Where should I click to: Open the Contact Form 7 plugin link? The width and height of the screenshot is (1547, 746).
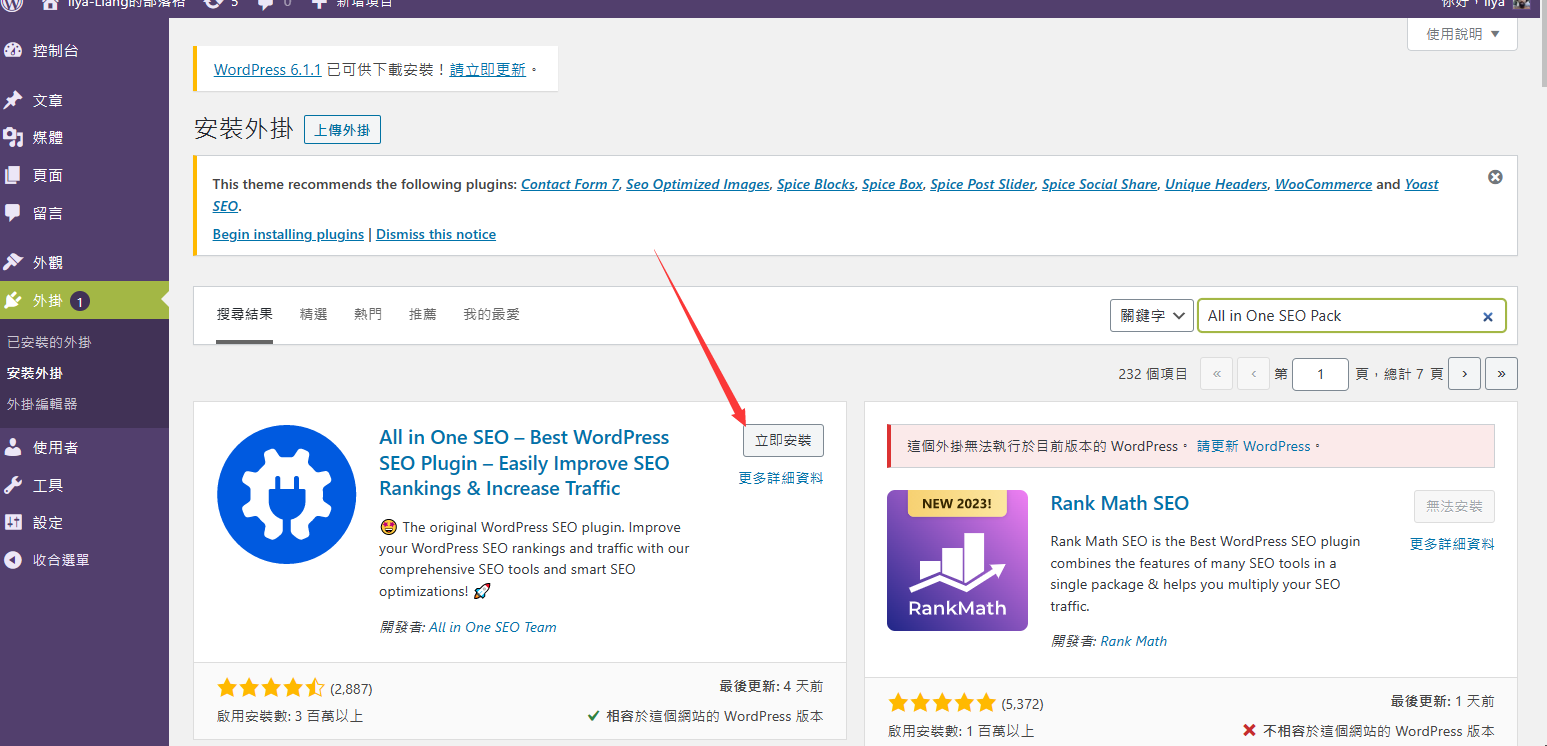coord(570,184)
